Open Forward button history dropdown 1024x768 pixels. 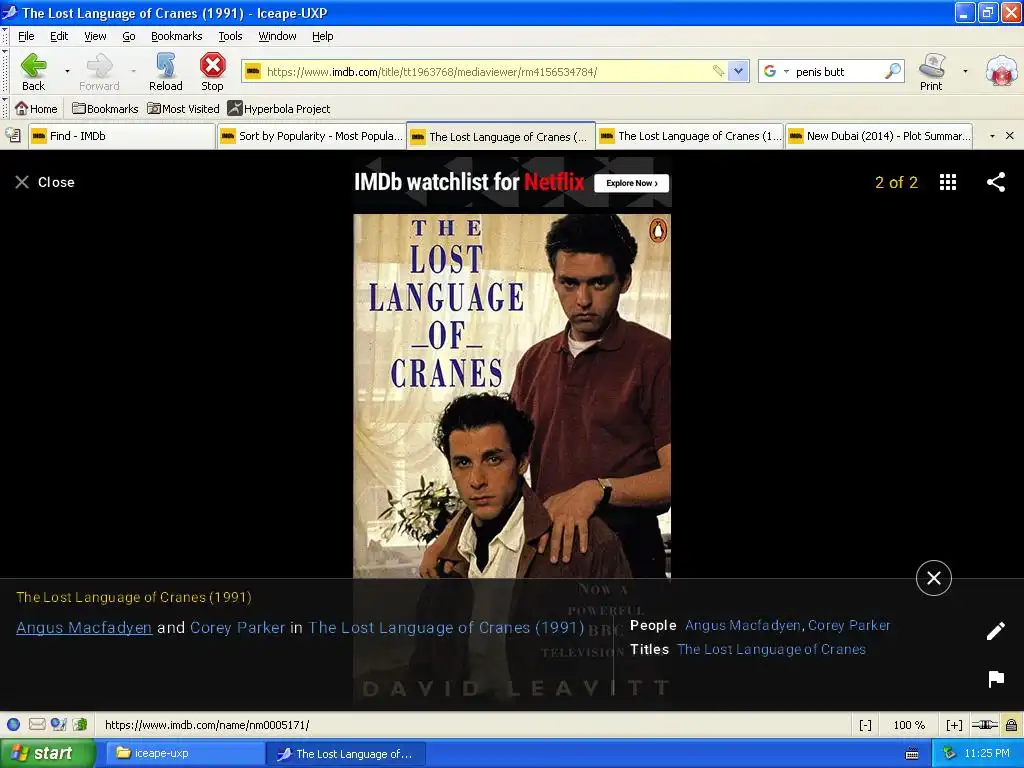pos(133,71)
